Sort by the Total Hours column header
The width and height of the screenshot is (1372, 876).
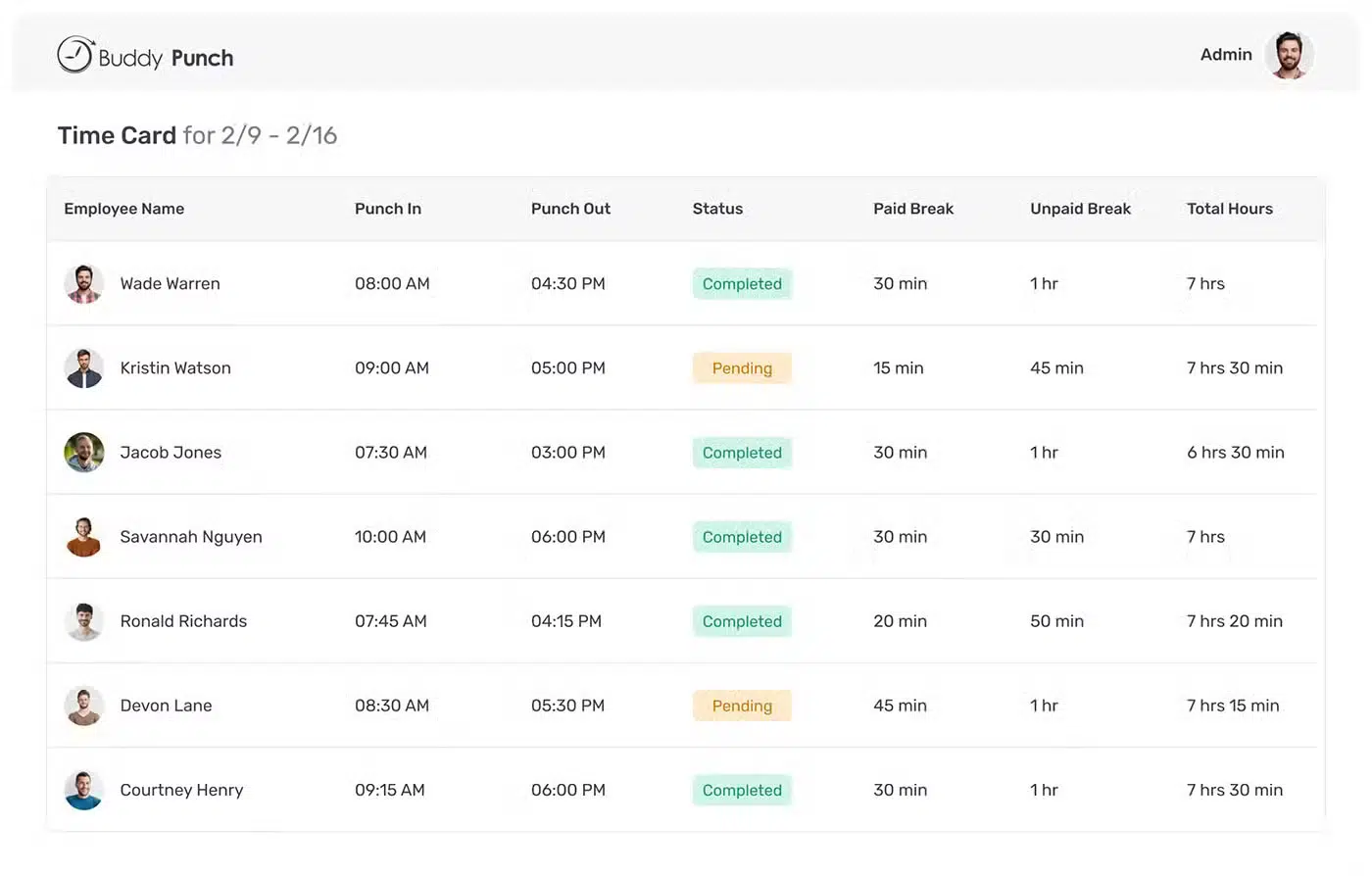(x=1230, y=209)
